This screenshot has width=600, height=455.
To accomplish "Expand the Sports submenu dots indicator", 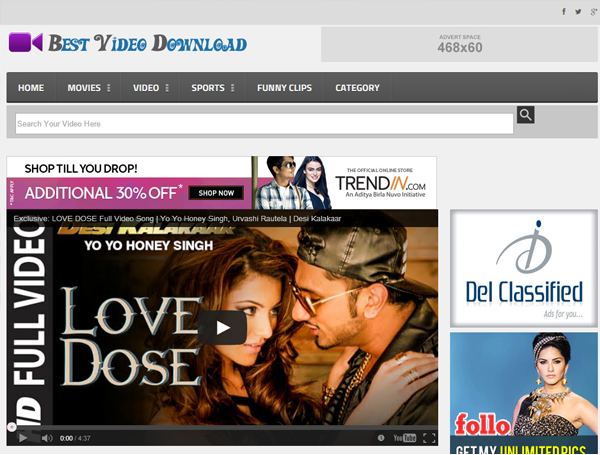I will 233,88.
